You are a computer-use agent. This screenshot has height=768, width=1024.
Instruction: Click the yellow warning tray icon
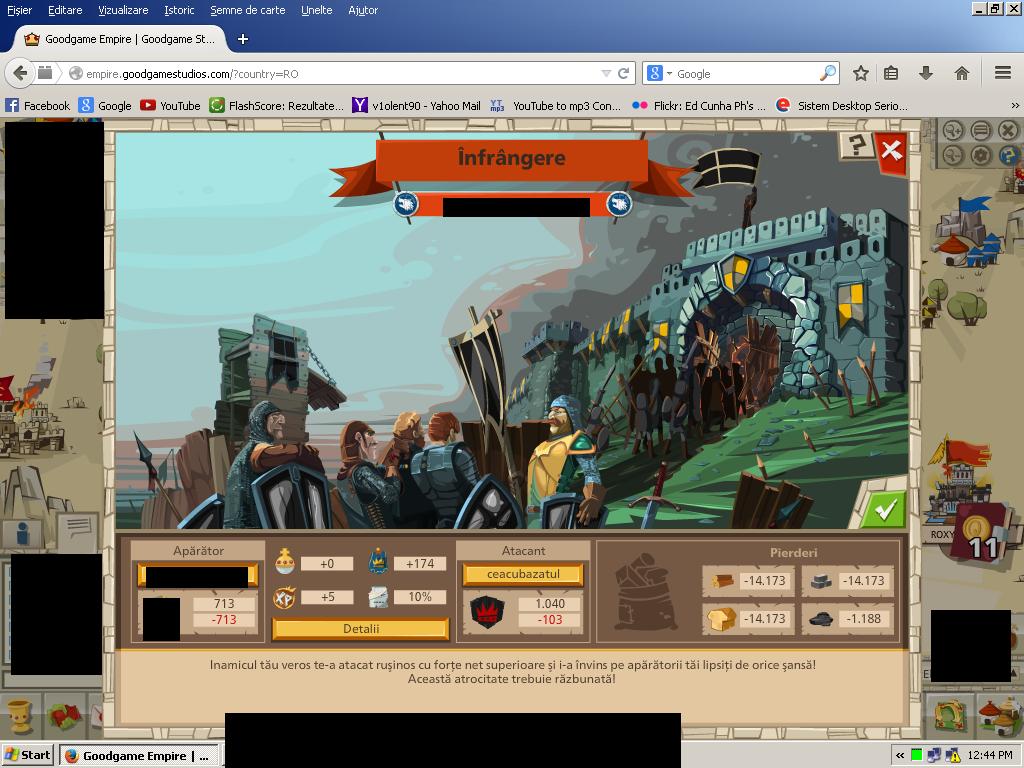click(x=952, y=756)
